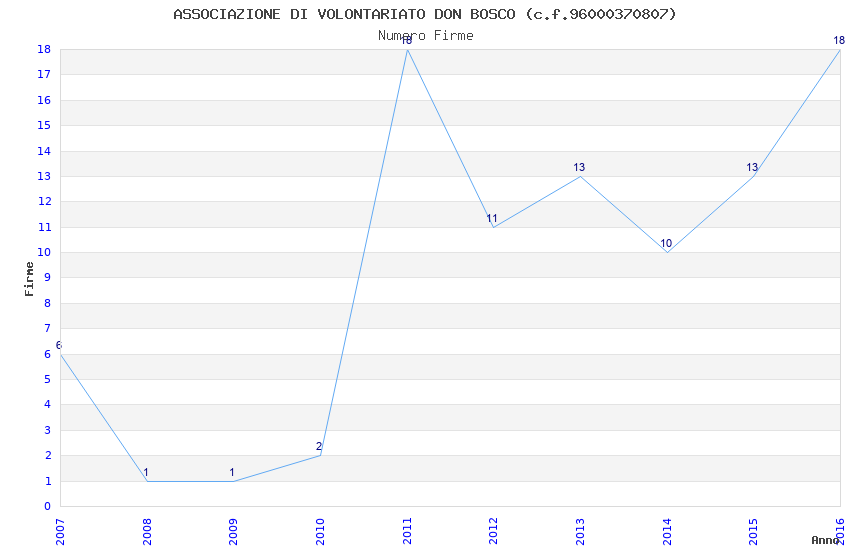
Task: Select x-axis year label 2014
Action: pyautogui.click(x=667, y=532)
